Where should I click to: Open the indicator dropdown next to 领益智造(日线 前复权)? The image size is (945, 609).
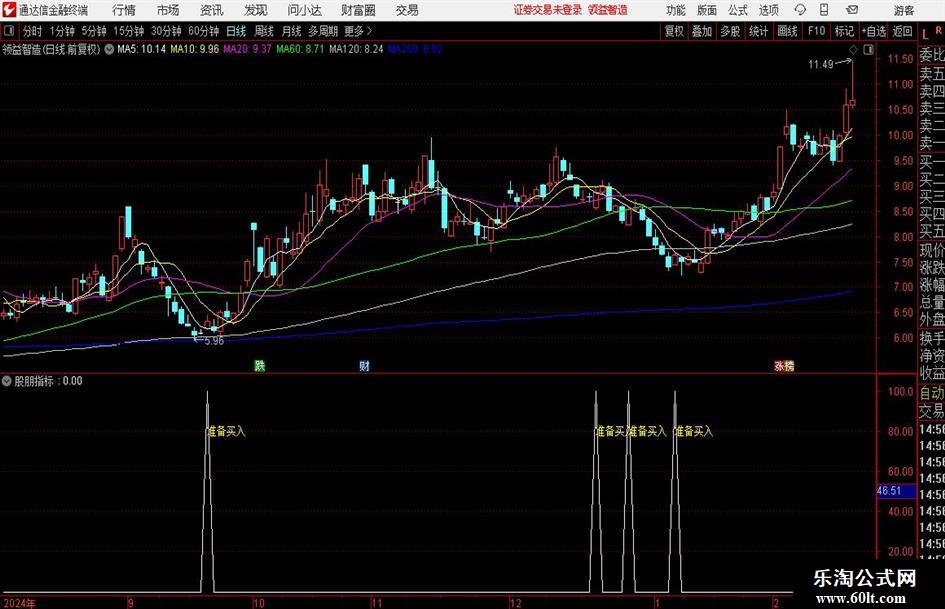(x=109, y=49)
